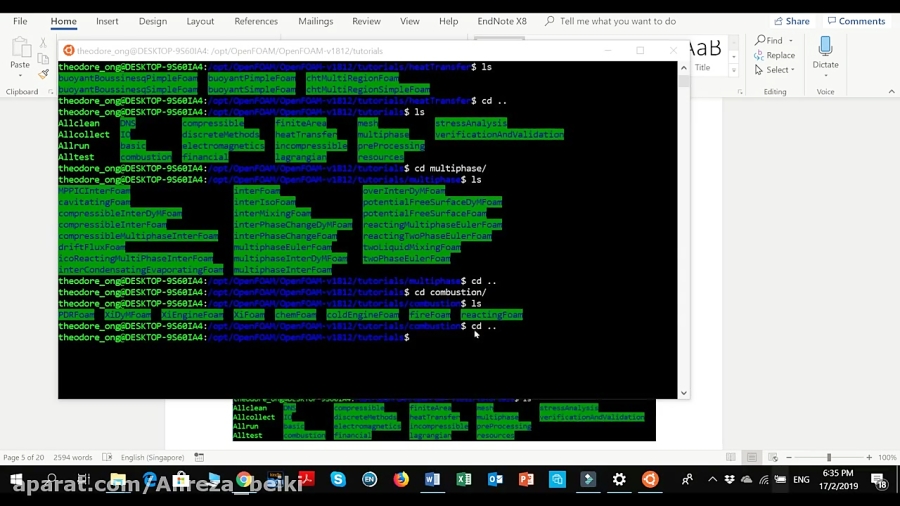This screenshot has height=506, width=900.
Task: Open the Comments button
Action: click(857, 21)
